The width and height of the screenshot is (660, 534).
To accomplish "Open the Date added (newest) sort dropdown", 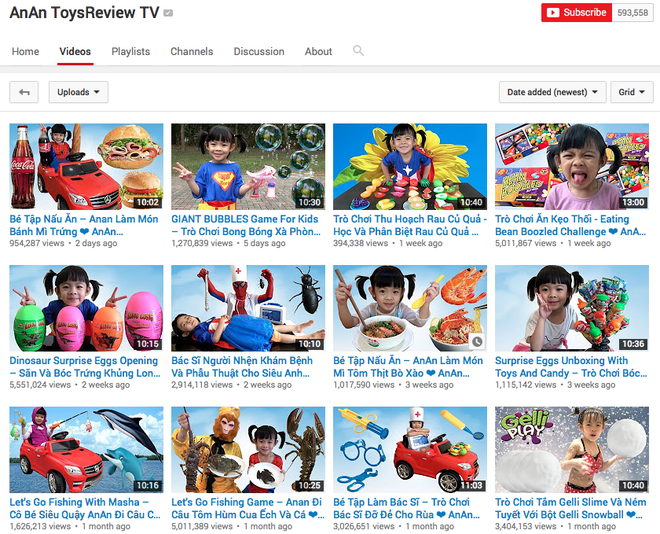I will 552,92.
